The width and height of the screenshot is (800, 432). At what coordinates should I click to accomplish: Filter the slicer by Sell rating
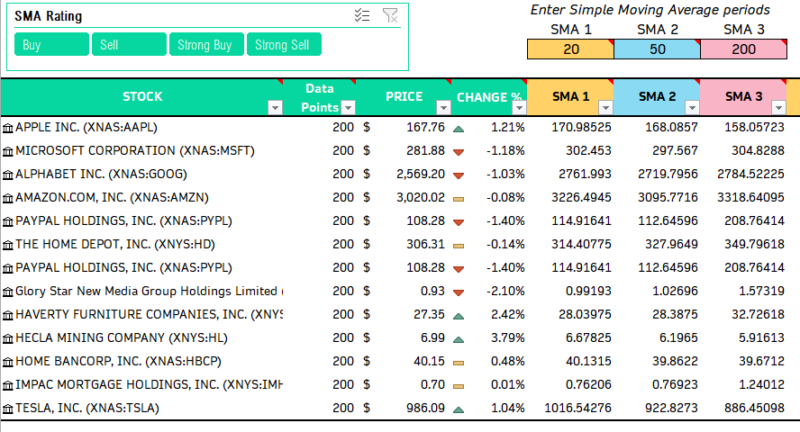click(x=129, y=44)
